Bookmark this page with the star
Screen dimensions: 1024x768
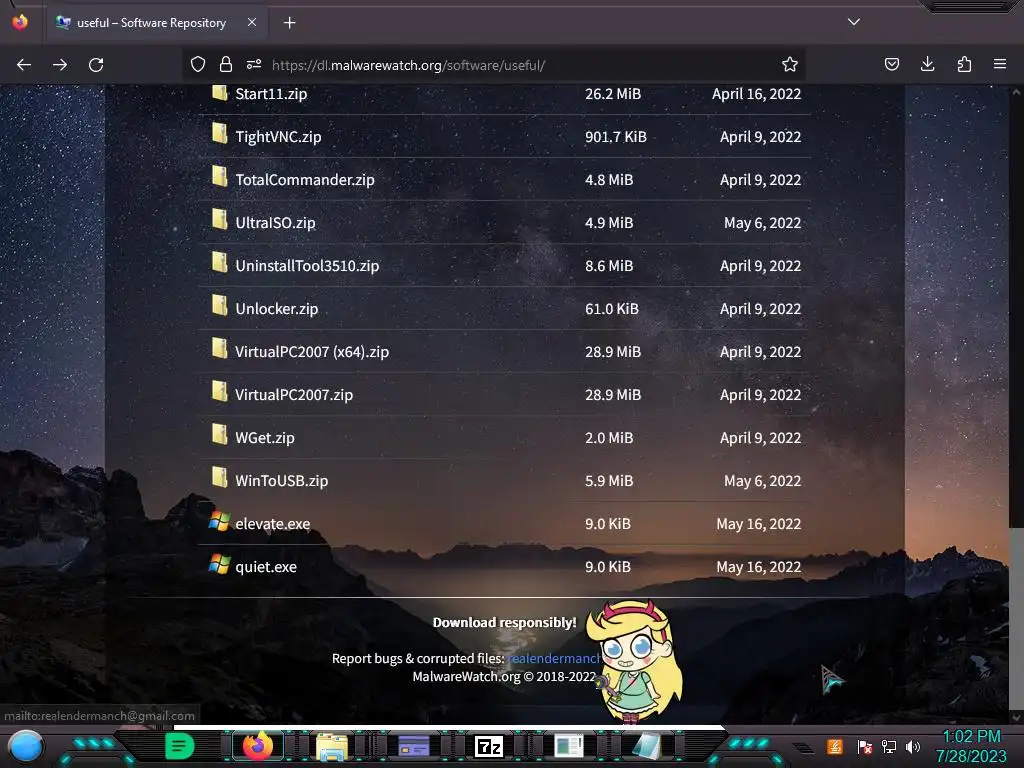(790, 64)
